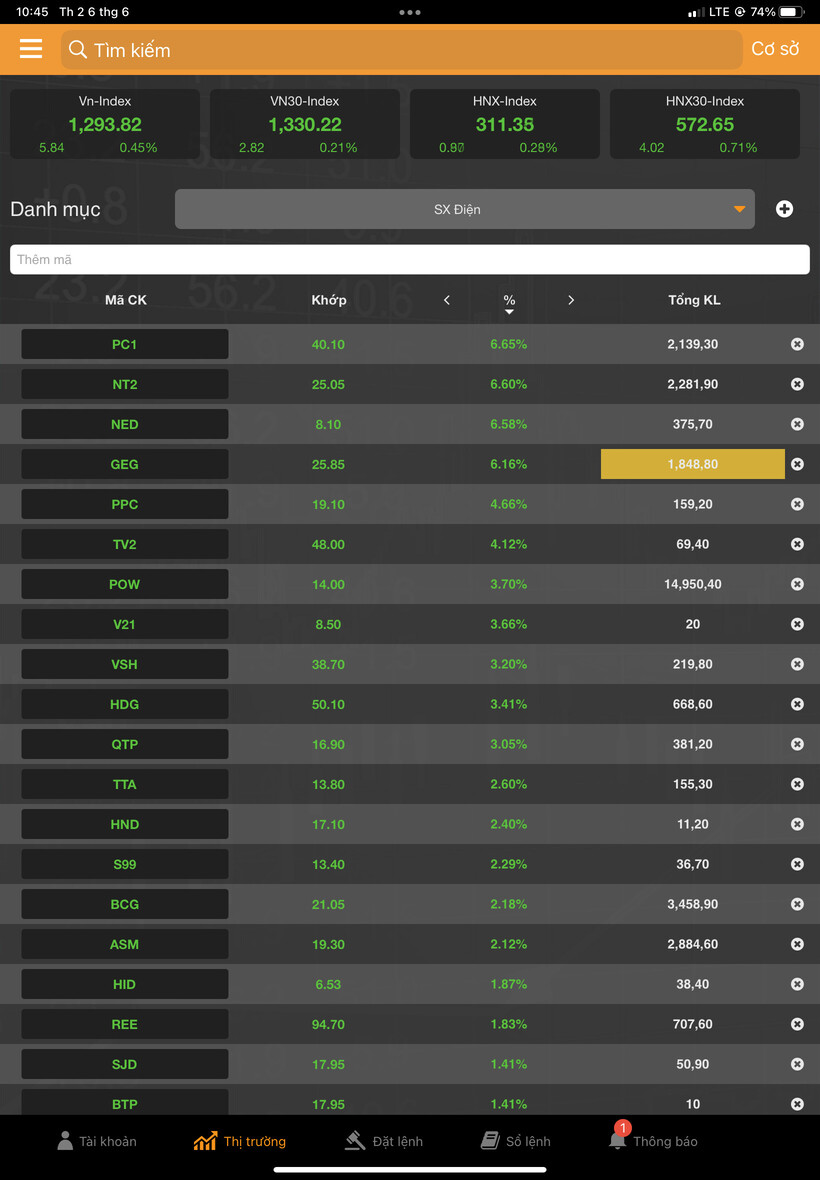The image size is (820, 1180).
Task: Open the hamburger menu icon
Action: tap(31, 49)
